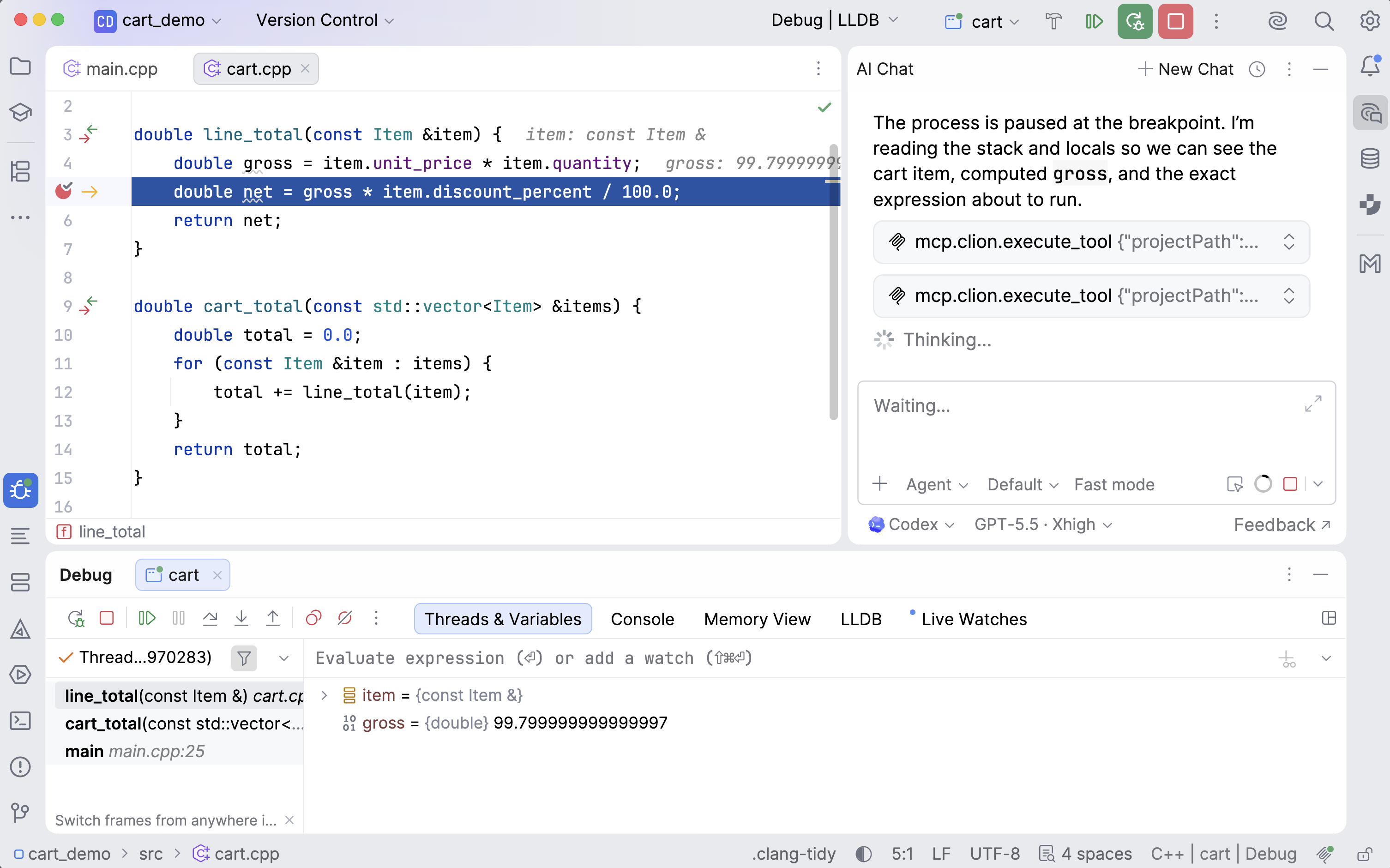
Task: Open the Git version control tool window icon
Action: (21, 812)
